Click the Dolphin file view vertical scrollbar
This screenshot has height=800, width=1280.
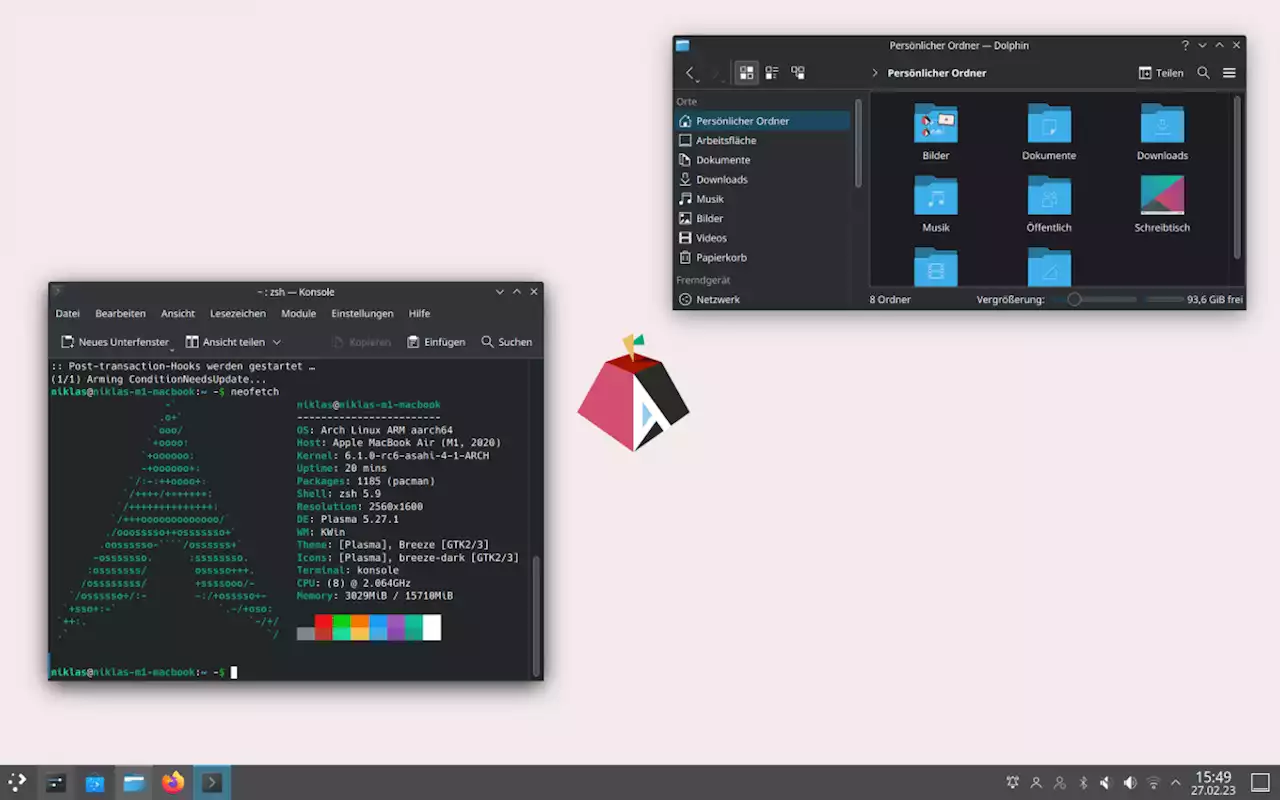[x=1237, y=177]
